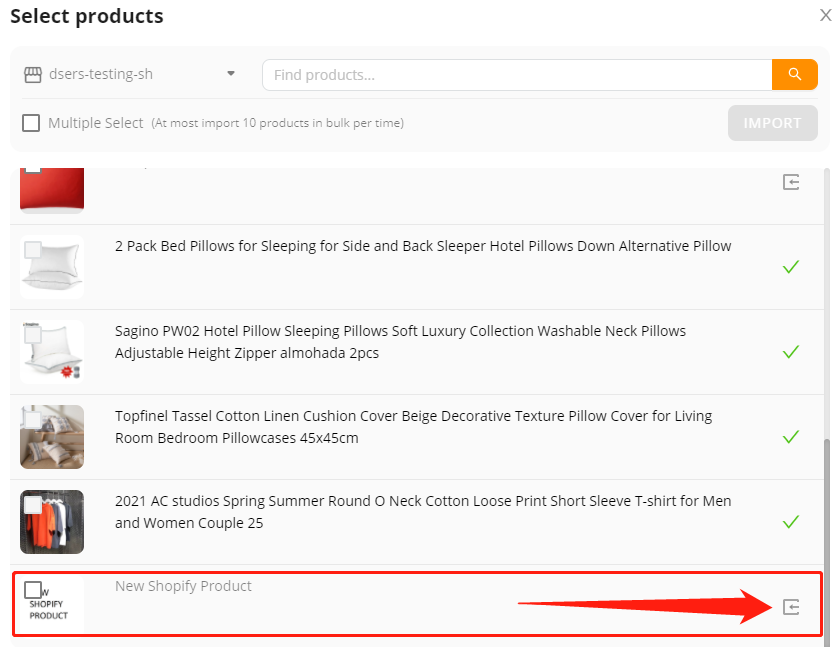
Task: Click the Find products search field
Action: (517, 75)
